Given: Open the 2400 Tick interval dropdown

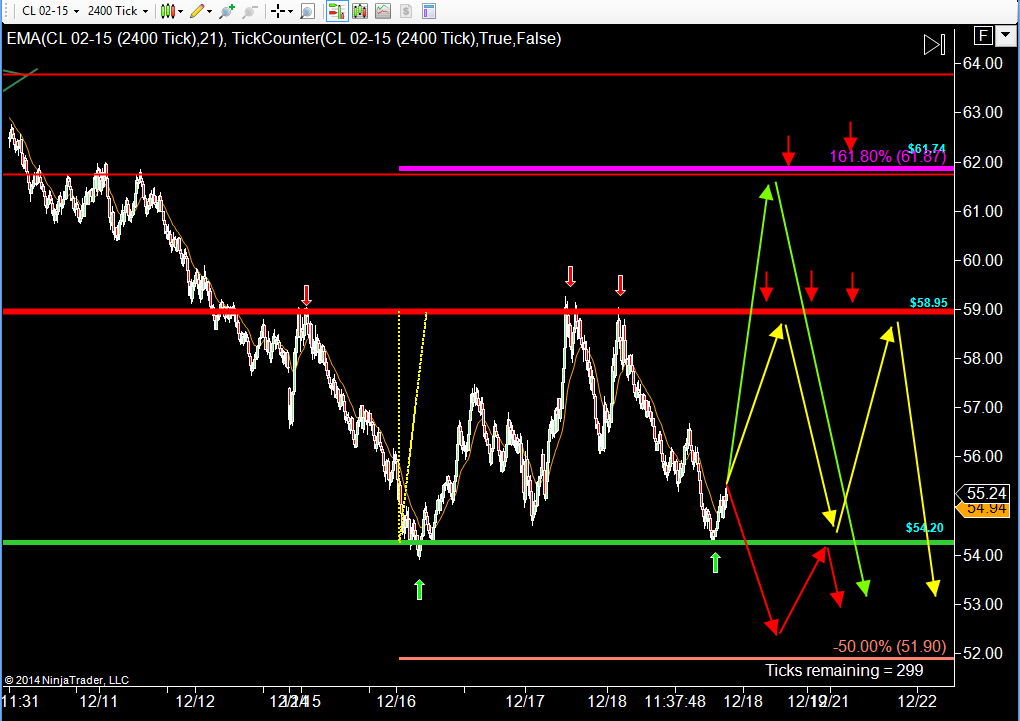Looking at the screenshot, I should [118, 11].
